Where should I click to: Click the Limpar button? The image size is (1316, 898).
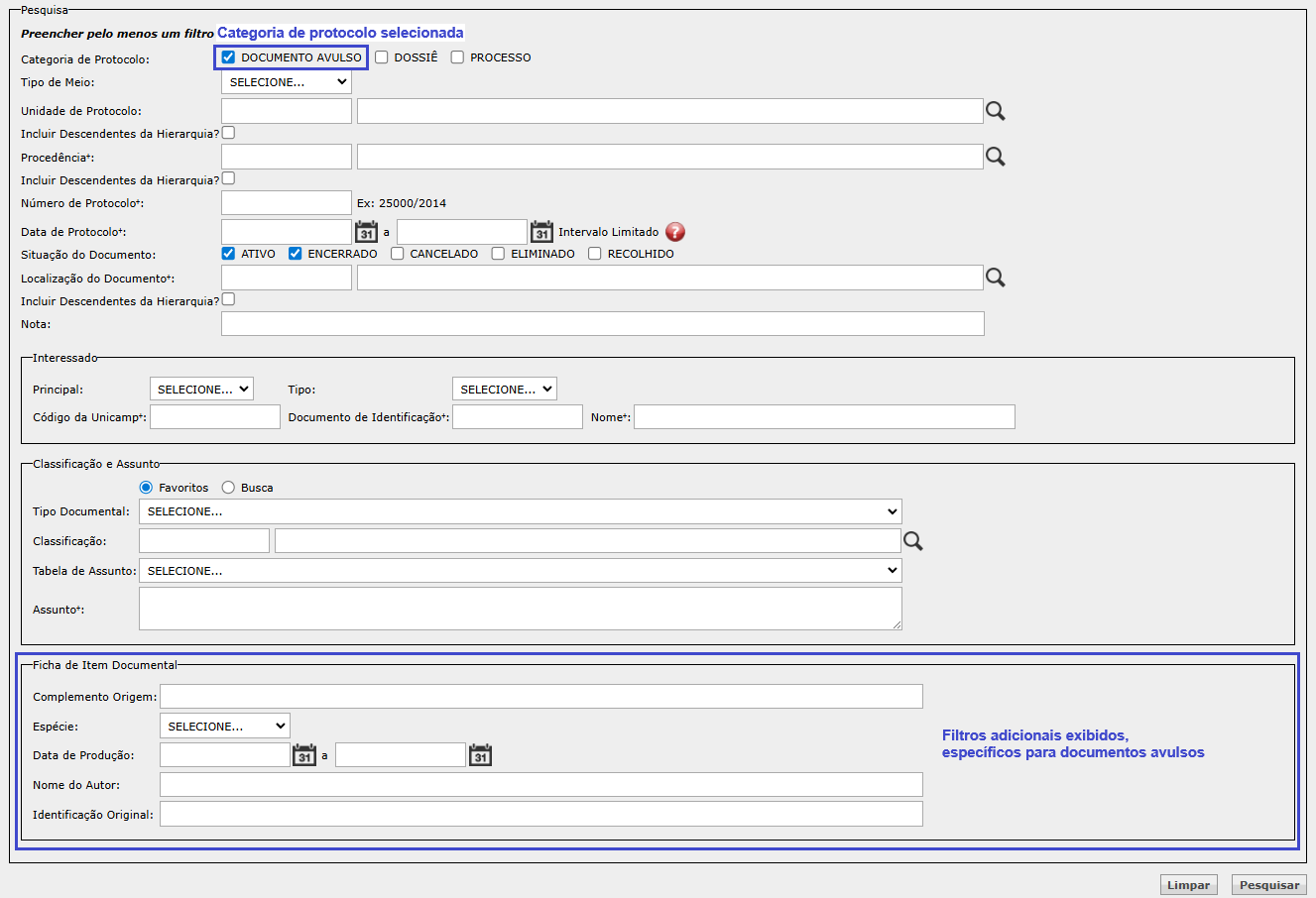click(x=1188, y=885)
